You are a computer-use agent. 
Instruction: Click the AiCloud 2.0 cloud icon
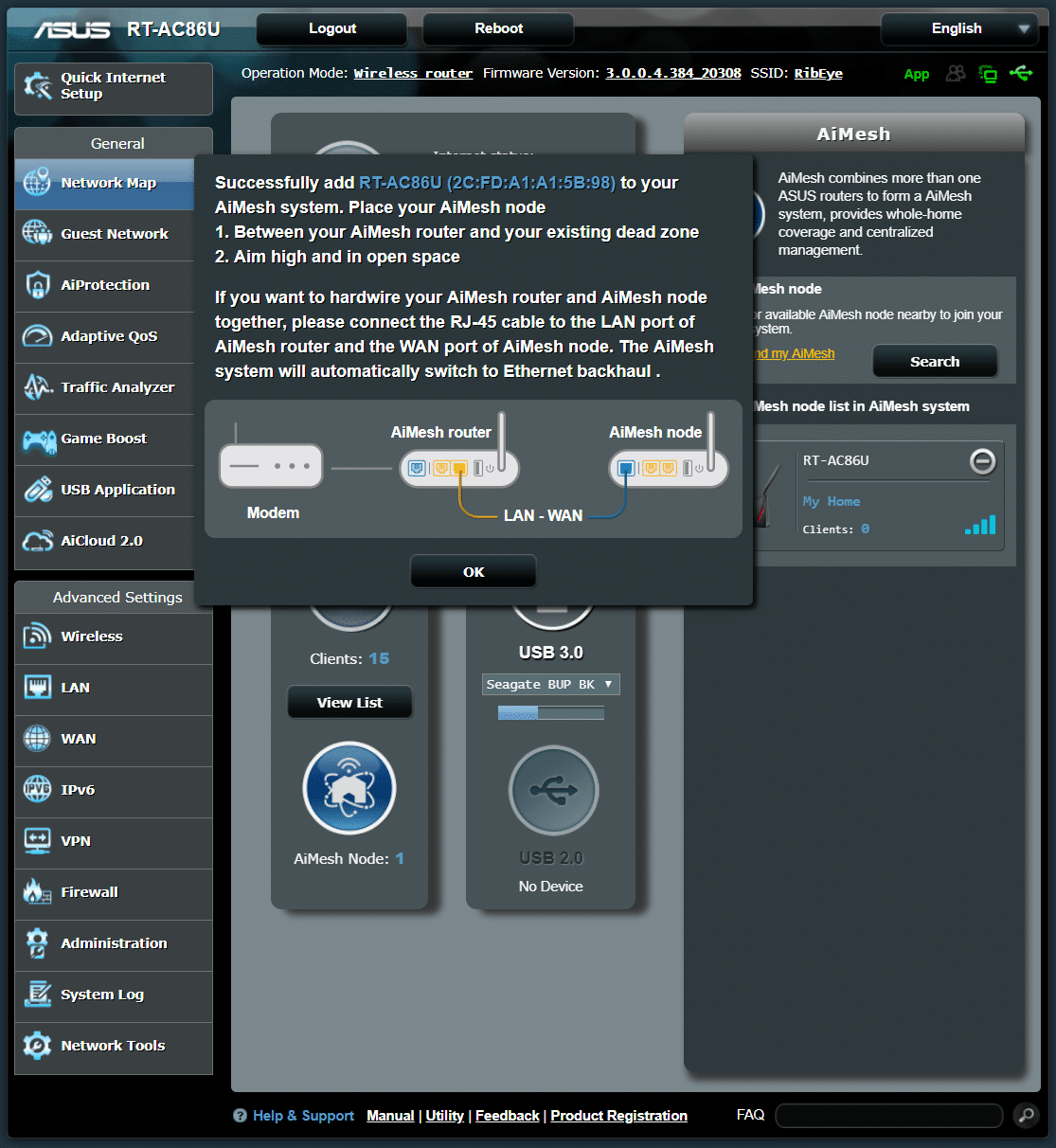click(37, 541)
